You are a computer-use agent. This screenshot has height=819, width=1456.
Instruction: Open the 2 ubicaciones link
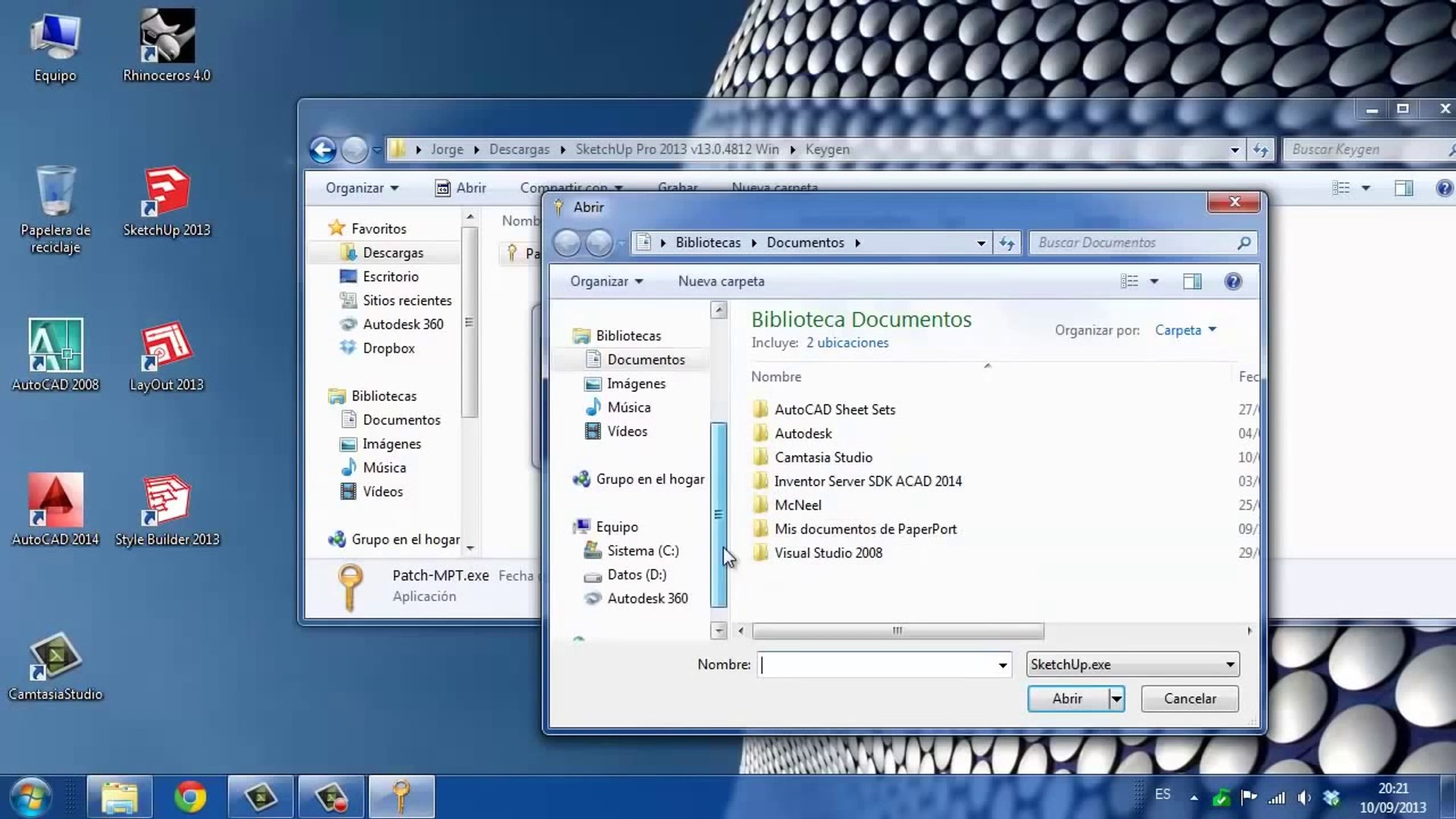click(x=847, y=343)
